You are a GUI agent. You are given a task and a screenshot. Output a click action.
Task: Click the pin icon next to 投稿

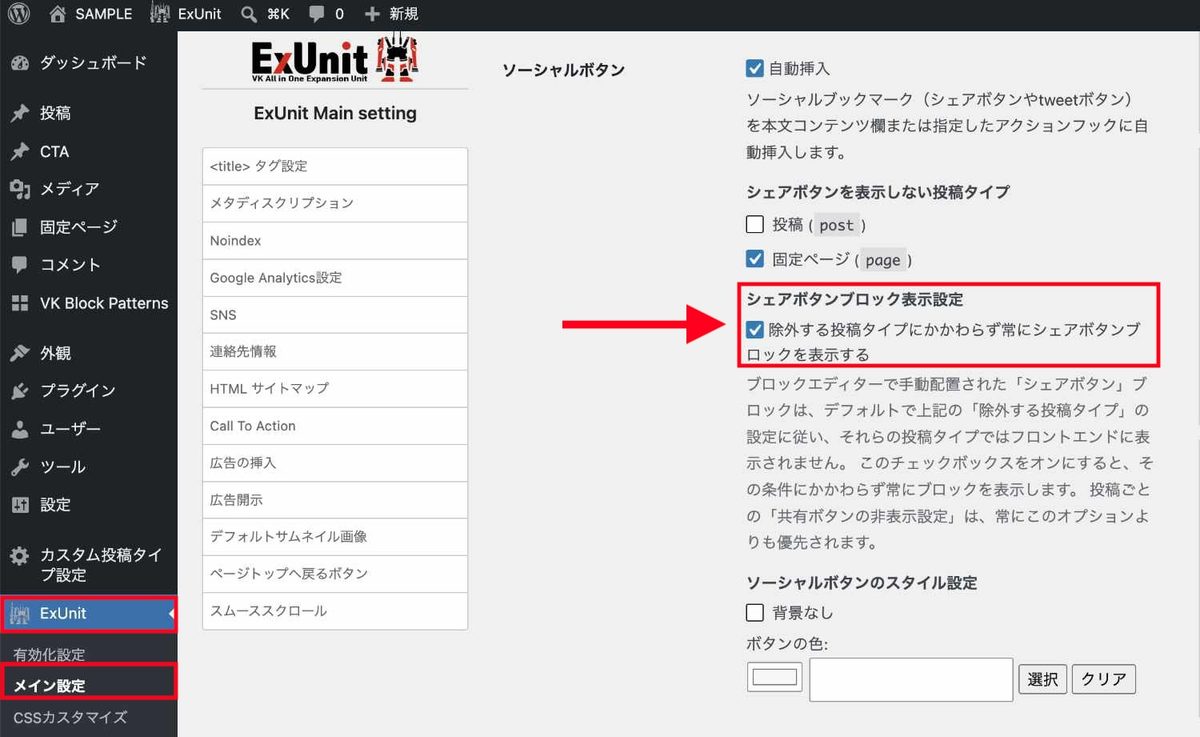click(x=20, y=113)
